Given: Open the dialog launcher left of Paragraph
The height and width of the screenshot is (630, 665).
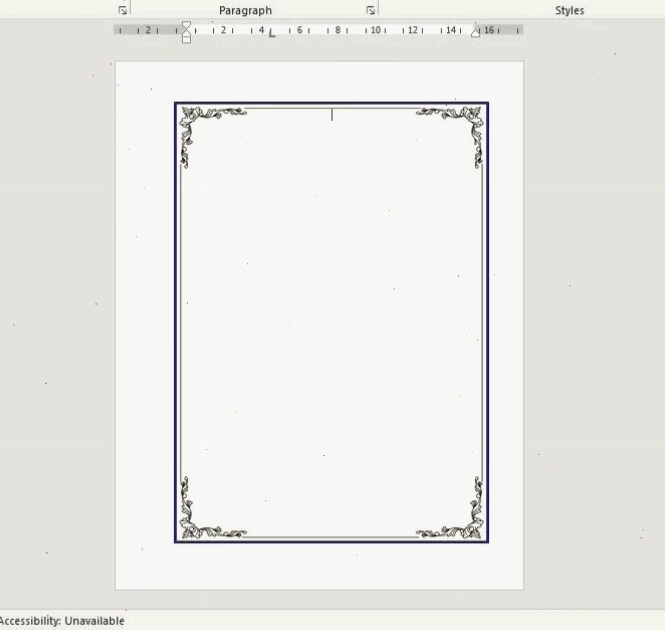Looking at the screenshot, I should (x=123, y=10).
